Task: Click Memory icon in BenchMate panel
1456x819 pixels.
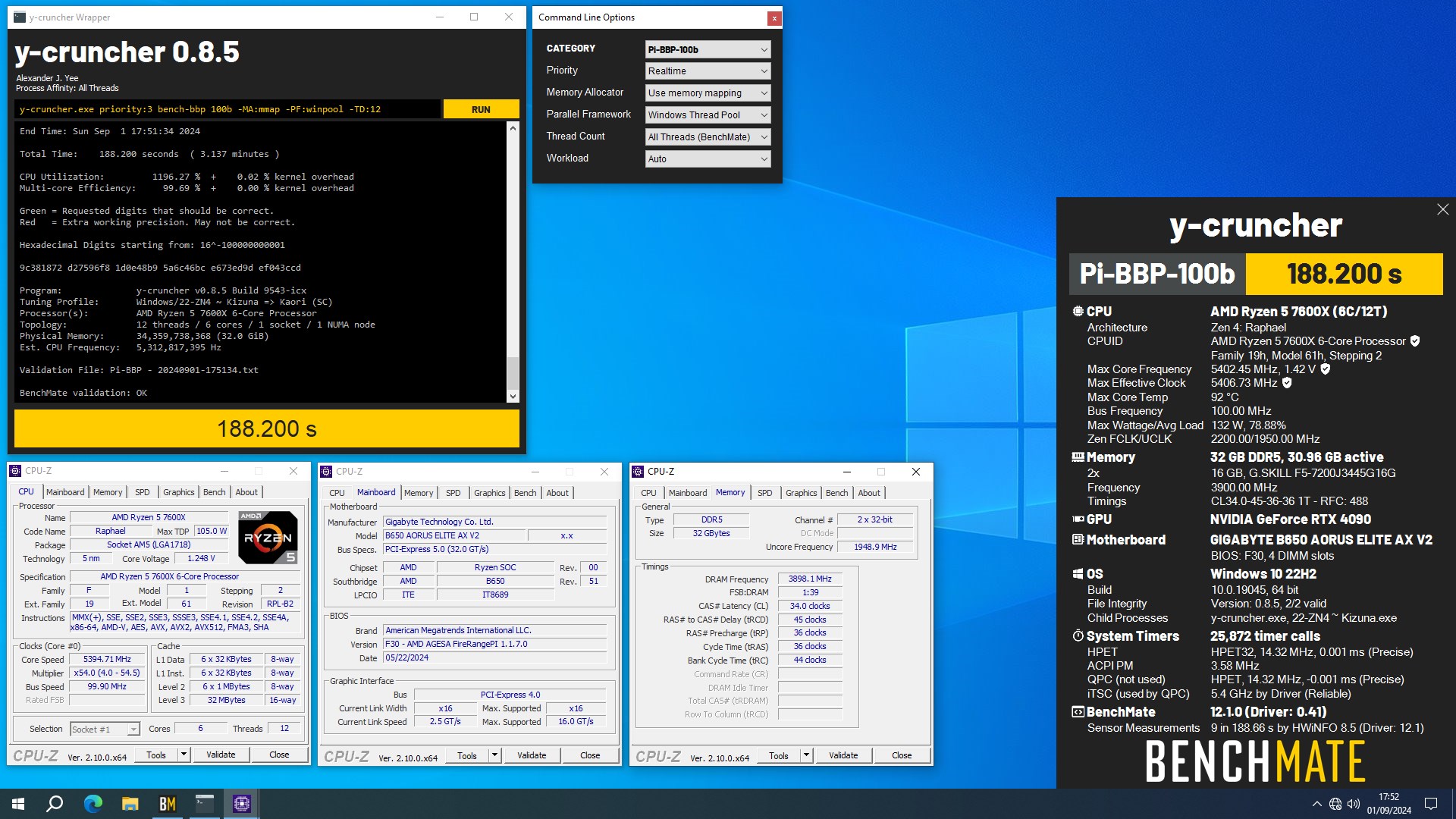Action: [1078, 457]
